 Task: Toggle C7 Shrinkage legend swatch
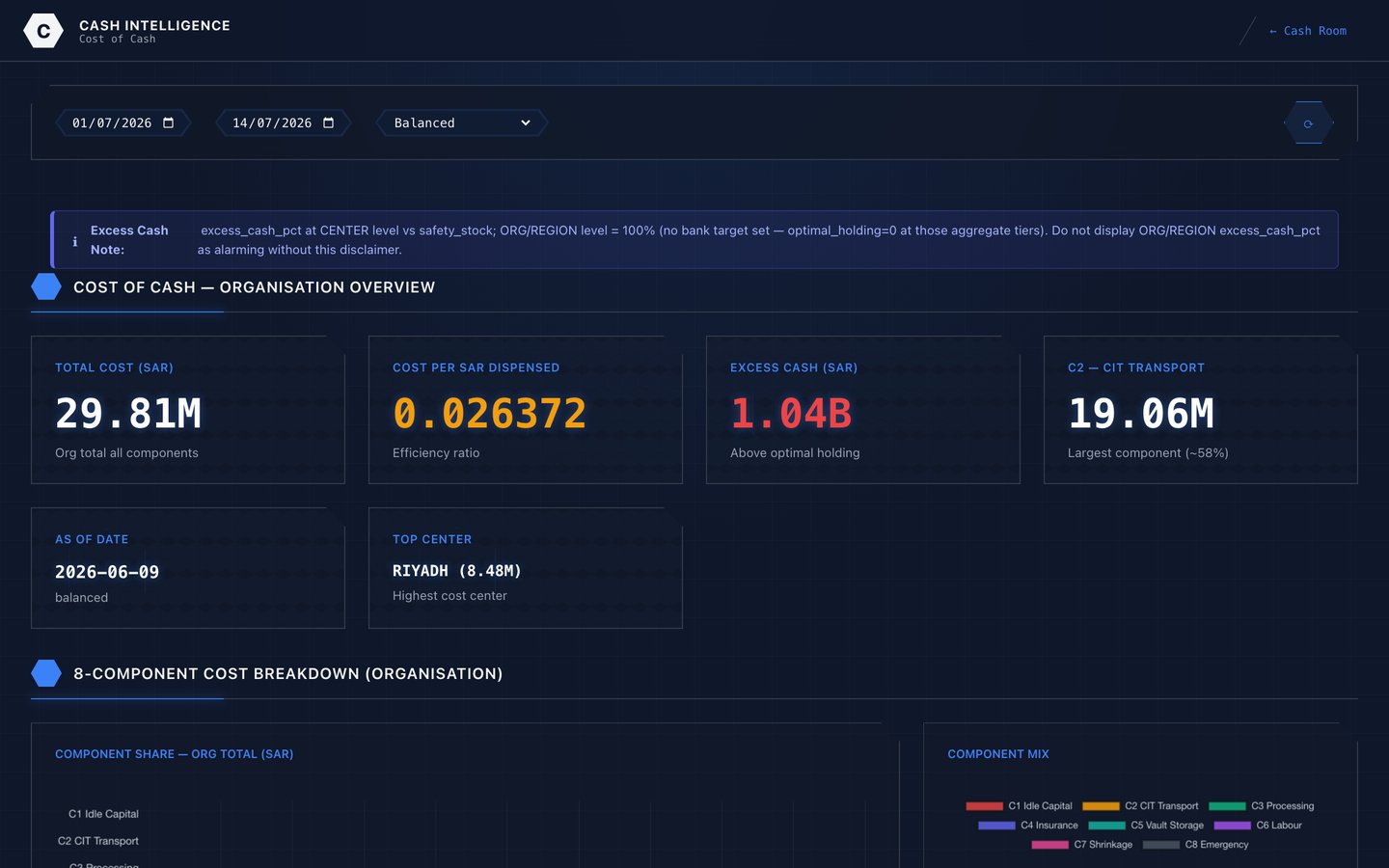pos(1049,845)
